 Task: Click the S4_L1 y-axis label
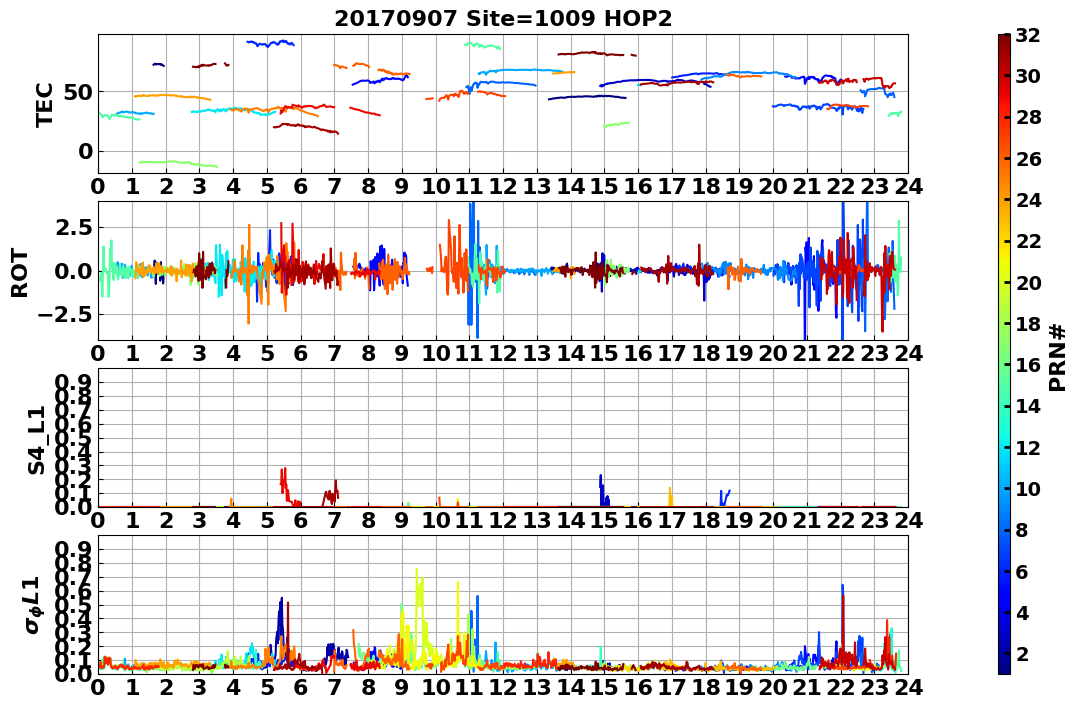(x=36, y=440)
